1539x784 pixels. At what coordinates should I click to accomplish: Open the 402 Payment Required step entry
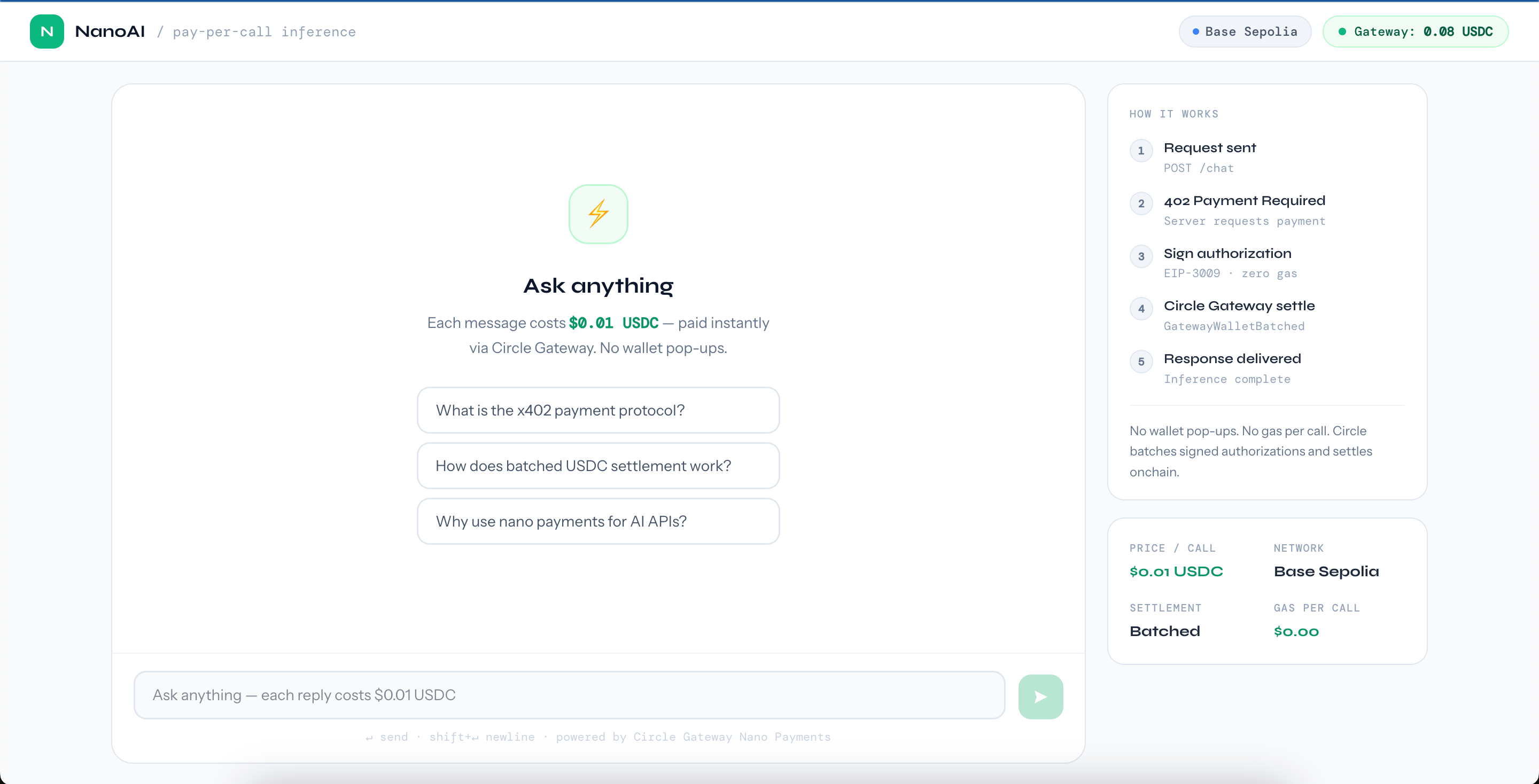1245,201
